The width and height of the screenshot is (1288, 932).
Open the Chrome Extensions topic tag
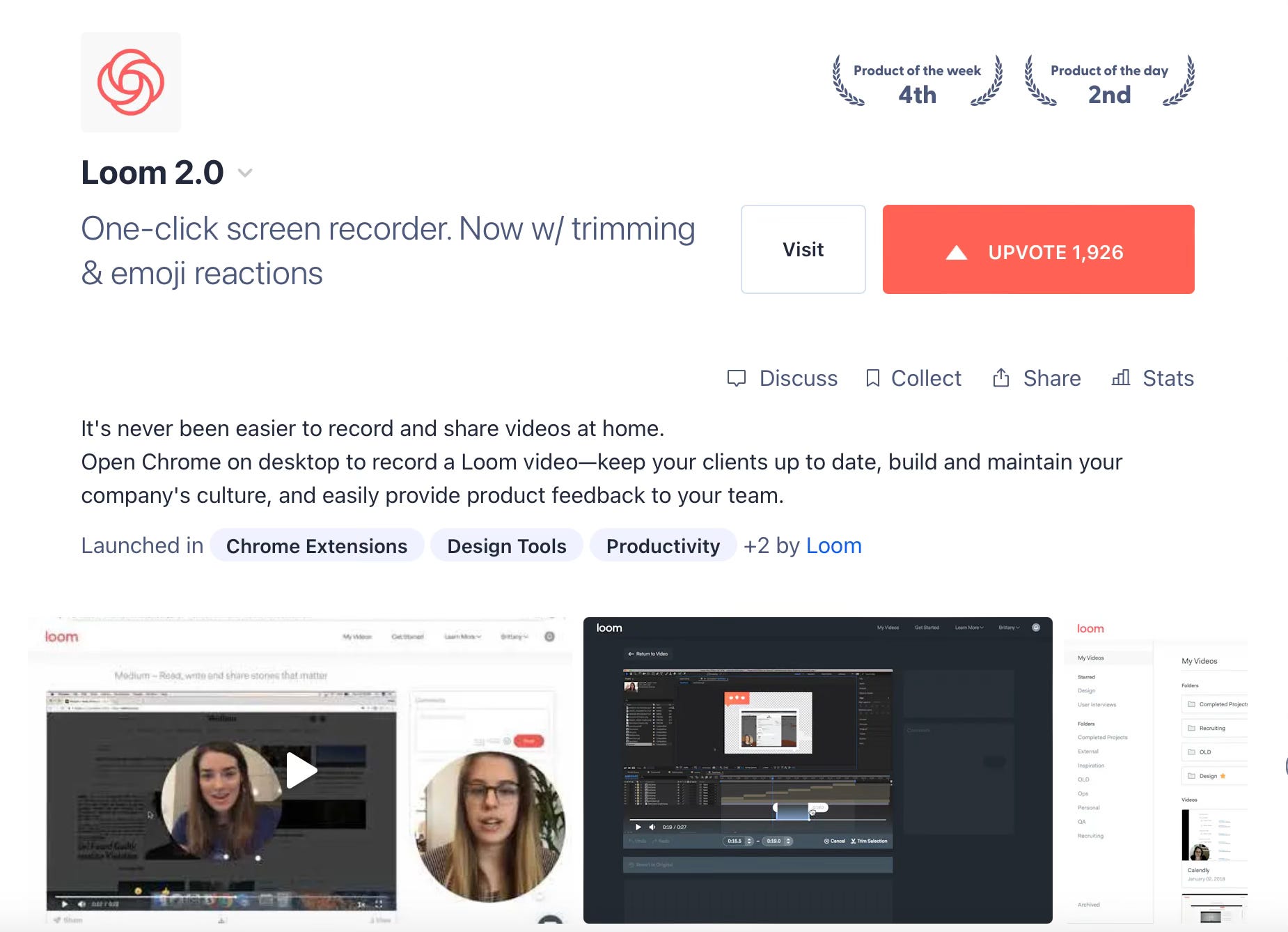pos(317,545)
